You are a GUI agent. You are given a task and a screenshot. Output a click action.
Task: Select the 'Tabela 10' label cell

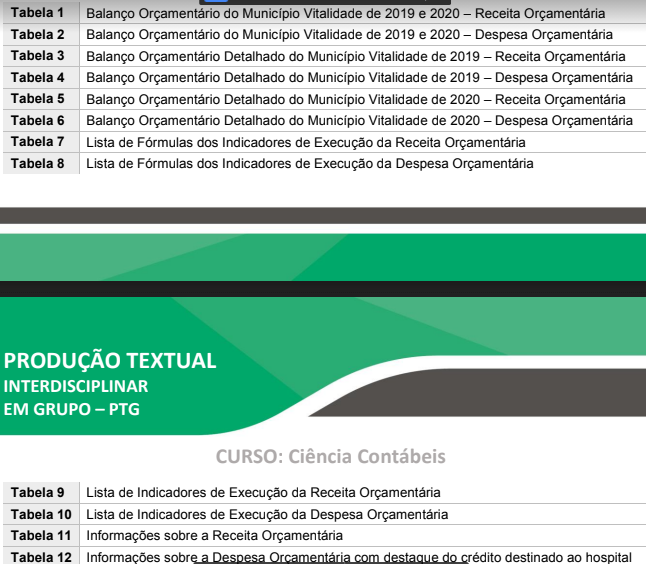pyautogui.click(x=41, y=514)
